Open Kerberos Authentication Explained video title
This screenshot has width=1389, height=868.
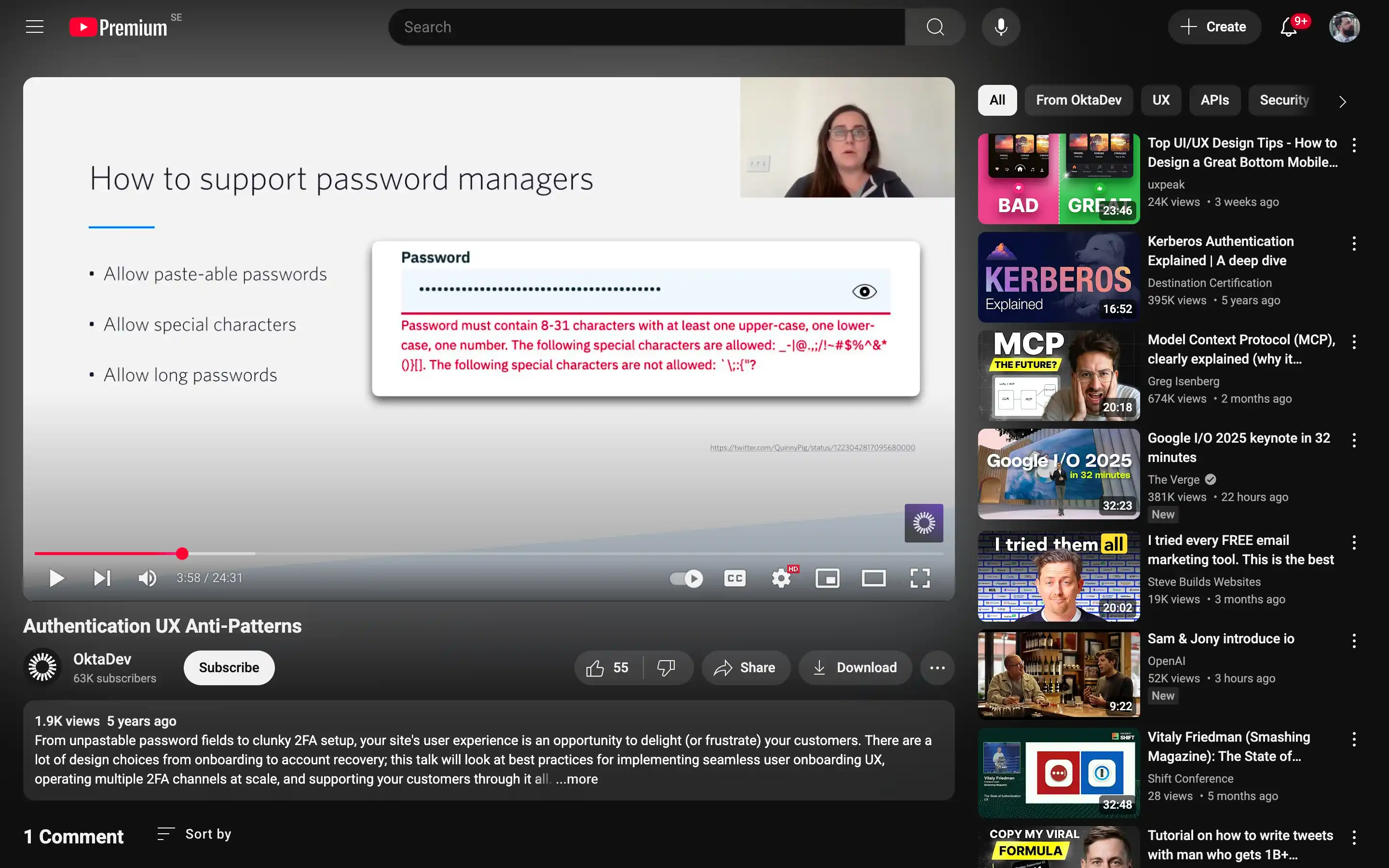coord(1220,251)
